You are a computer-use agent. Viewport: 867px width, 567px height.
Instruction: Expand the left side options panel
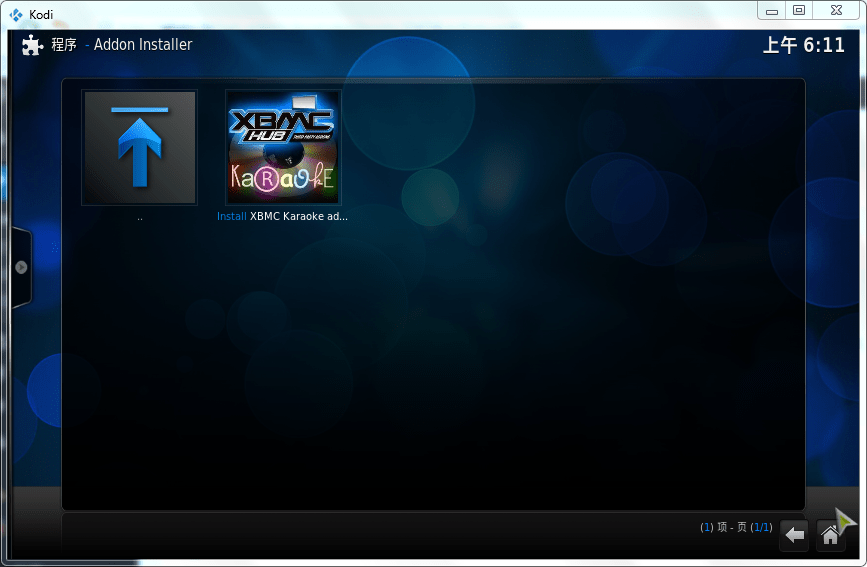tap(21, 267)
